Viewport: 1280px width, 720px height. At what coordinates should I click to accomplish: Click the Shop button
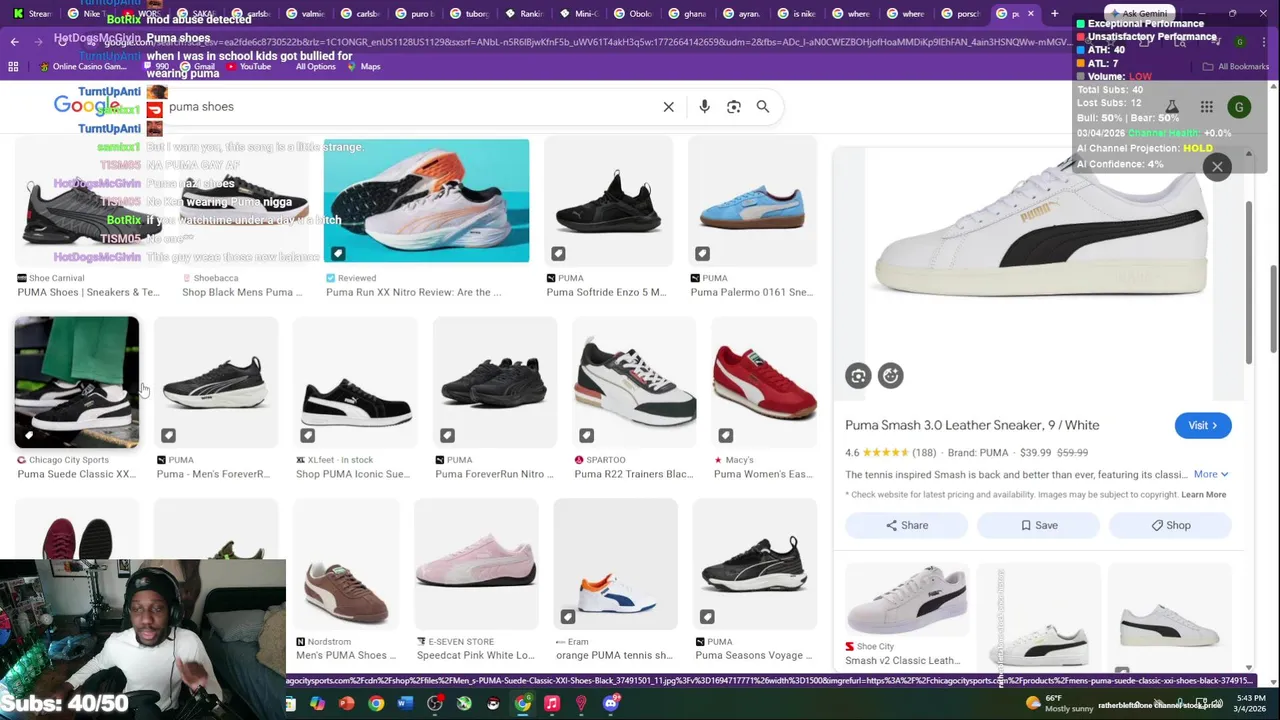[x=1170, y=525]
